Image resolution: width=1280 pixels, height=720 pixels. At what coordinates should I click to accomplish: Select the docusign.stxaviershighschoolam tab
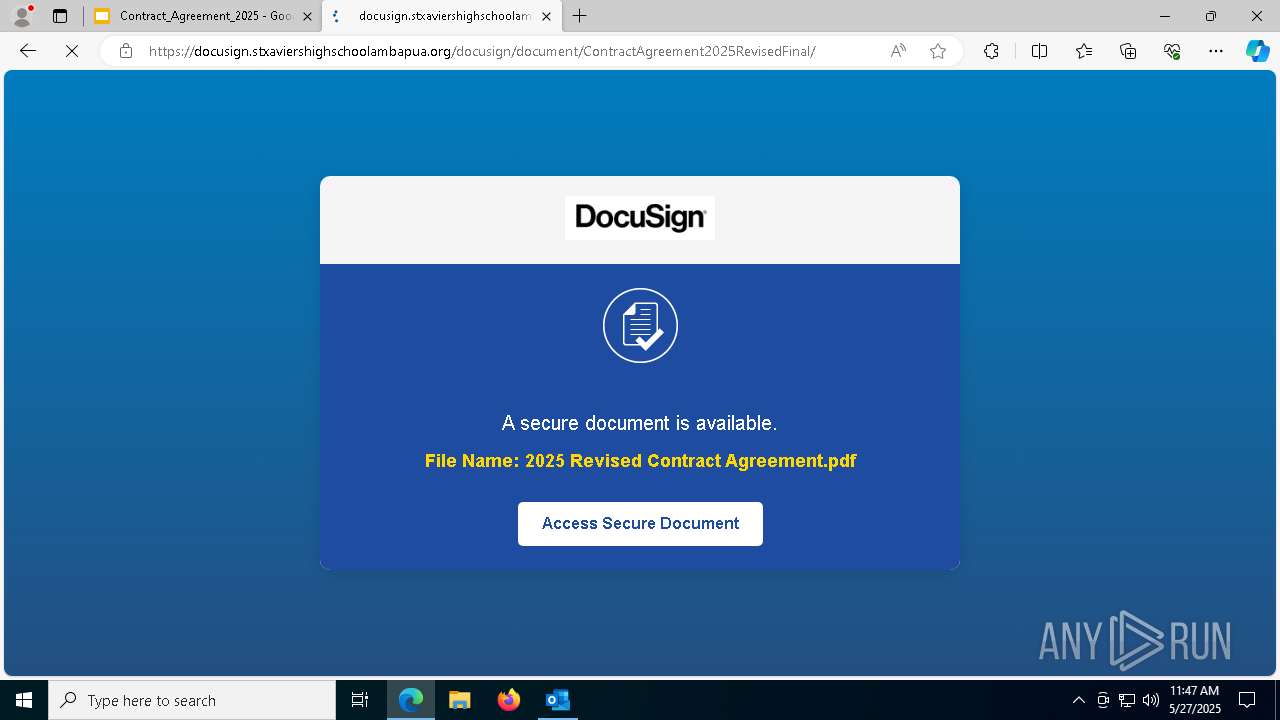442,16
